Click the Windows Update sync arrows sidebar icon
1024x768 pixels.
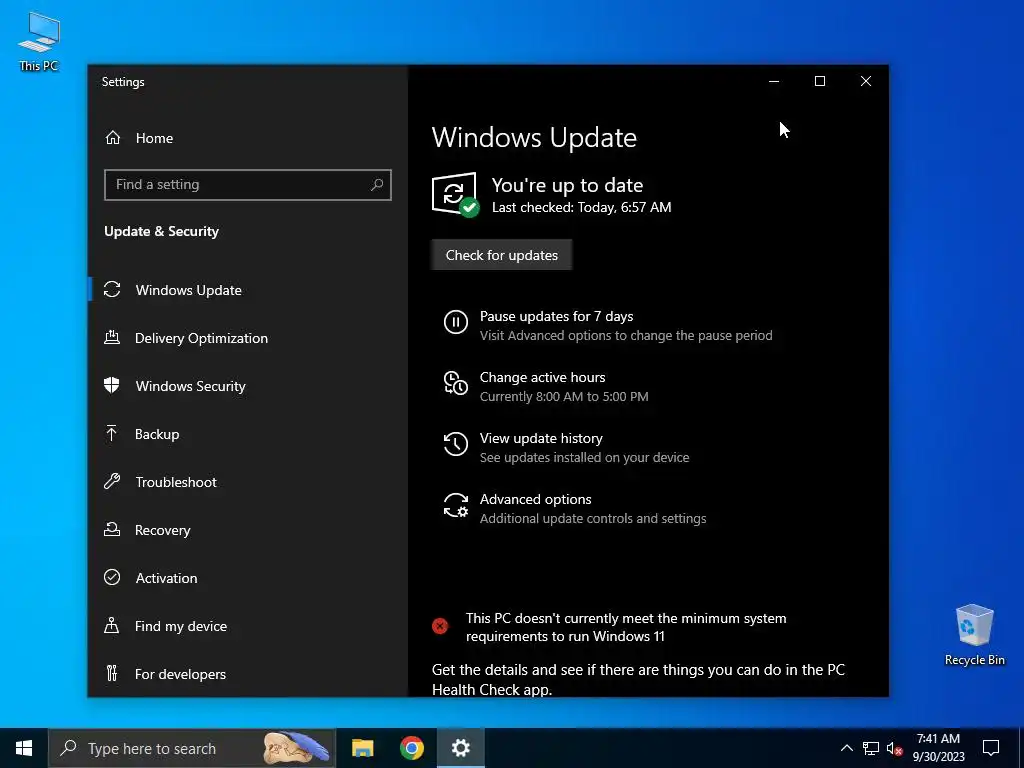click(x=112, y=289)
